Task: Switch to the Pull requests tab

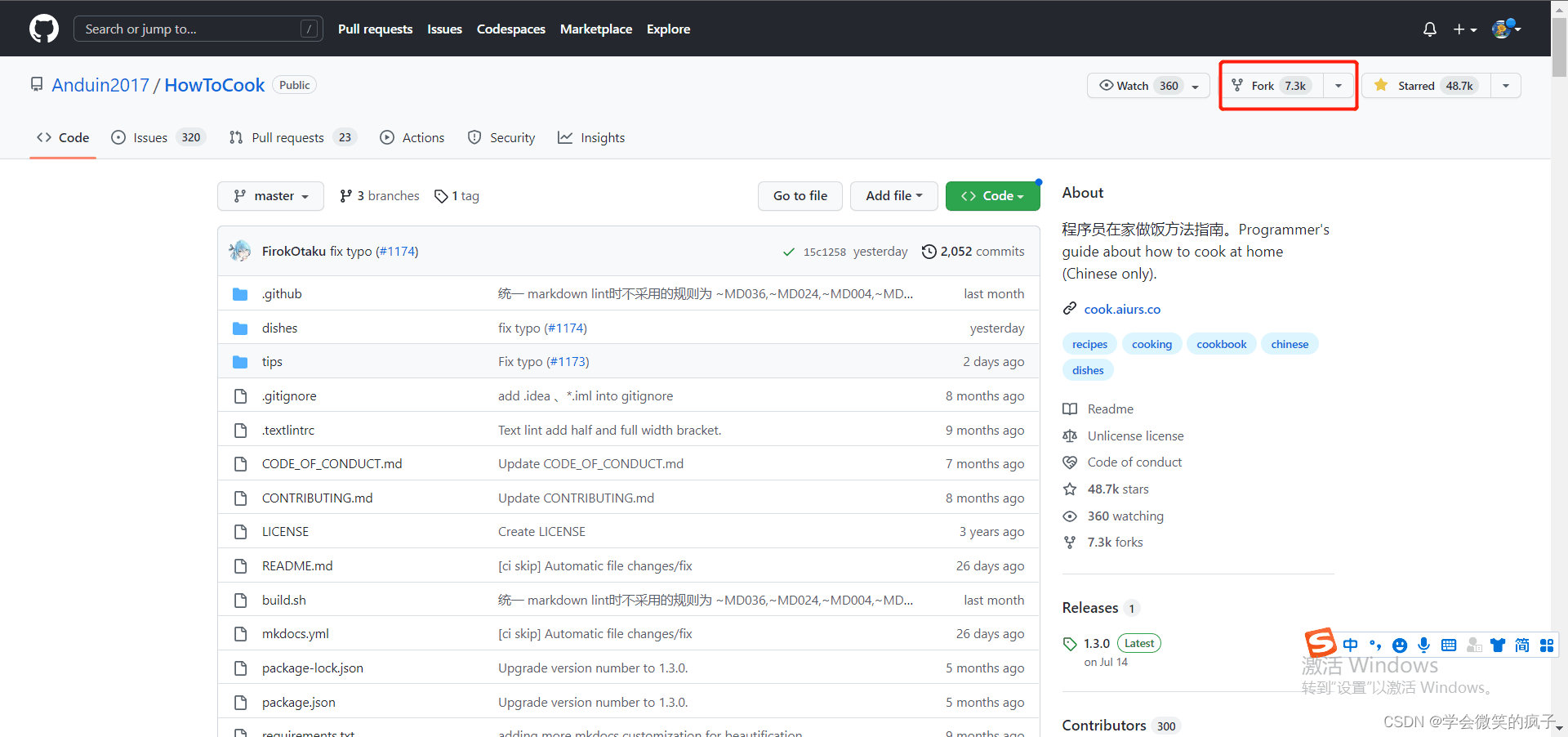Action: point(292,137)
